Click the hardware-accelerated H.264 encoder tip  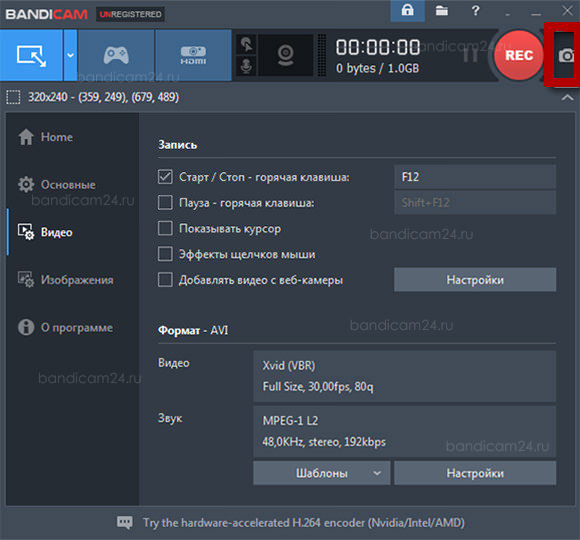pyautogui.click(x=304, y=523)
